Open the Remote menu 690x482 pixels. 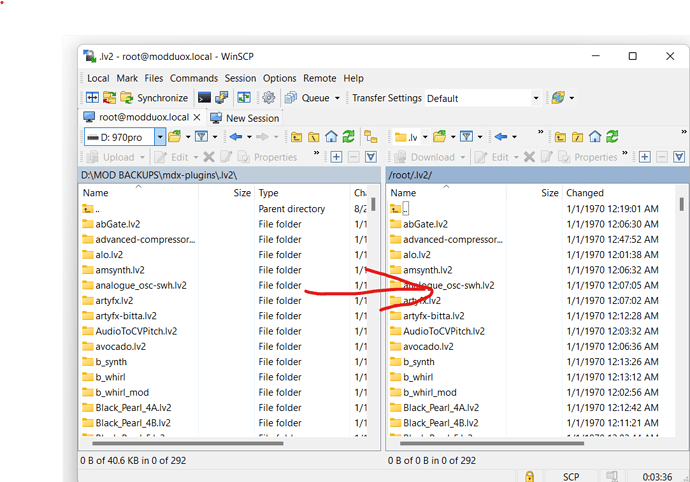coord(319,78)
